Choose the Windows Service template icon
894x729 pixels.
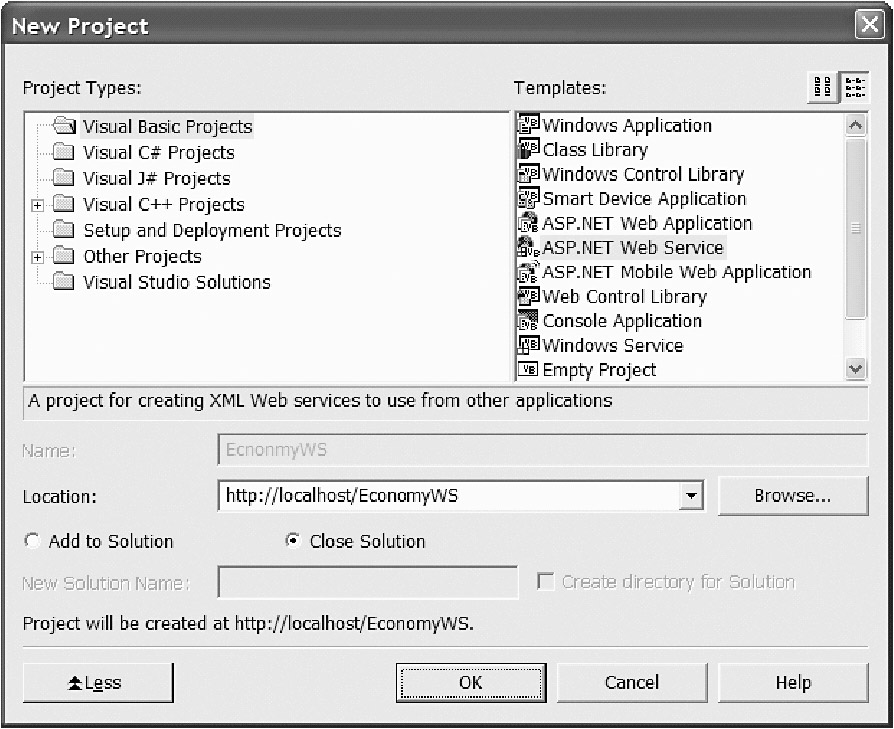pyautogui.click(x=528, y=345)
